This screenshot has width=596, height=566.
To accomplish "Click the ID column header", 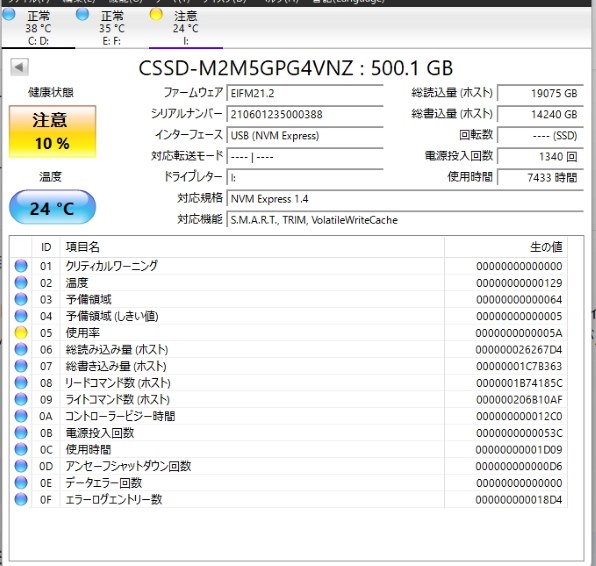I will click(x=46, y=247).
